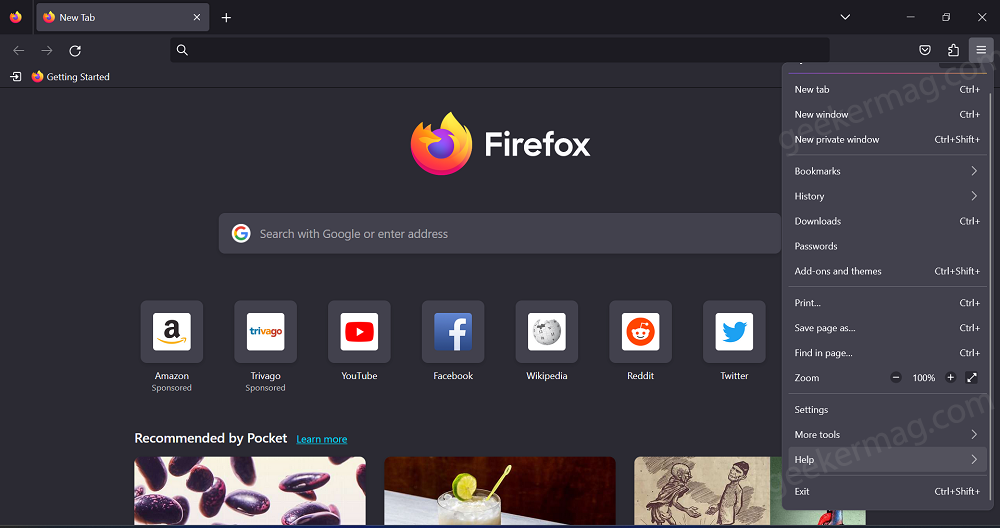Click the address bar search icon
1000x528 pixels.
click(x=182, y=50)
